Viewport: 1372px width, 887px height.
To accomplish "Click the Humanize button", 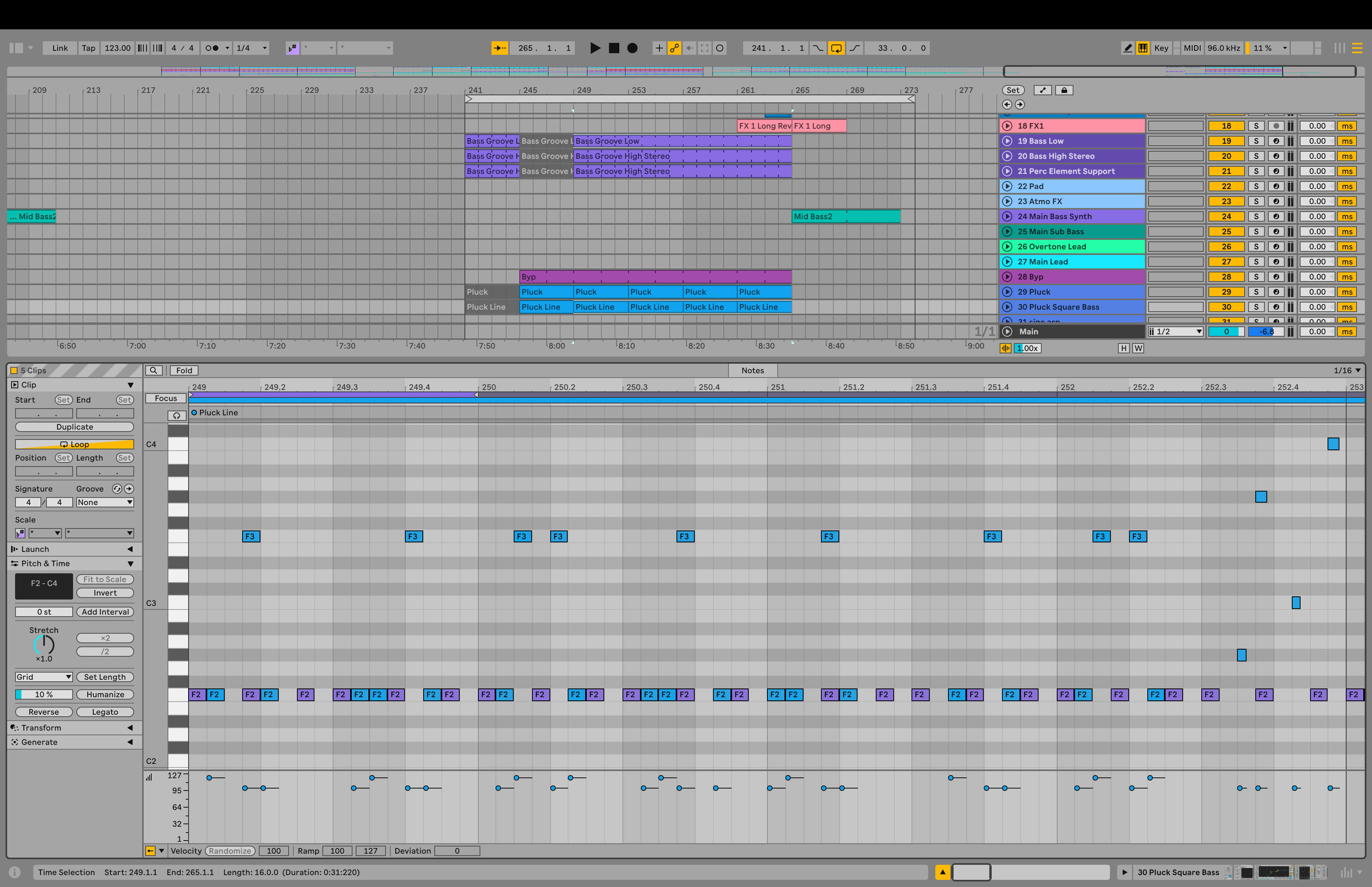I will (105, 694).
